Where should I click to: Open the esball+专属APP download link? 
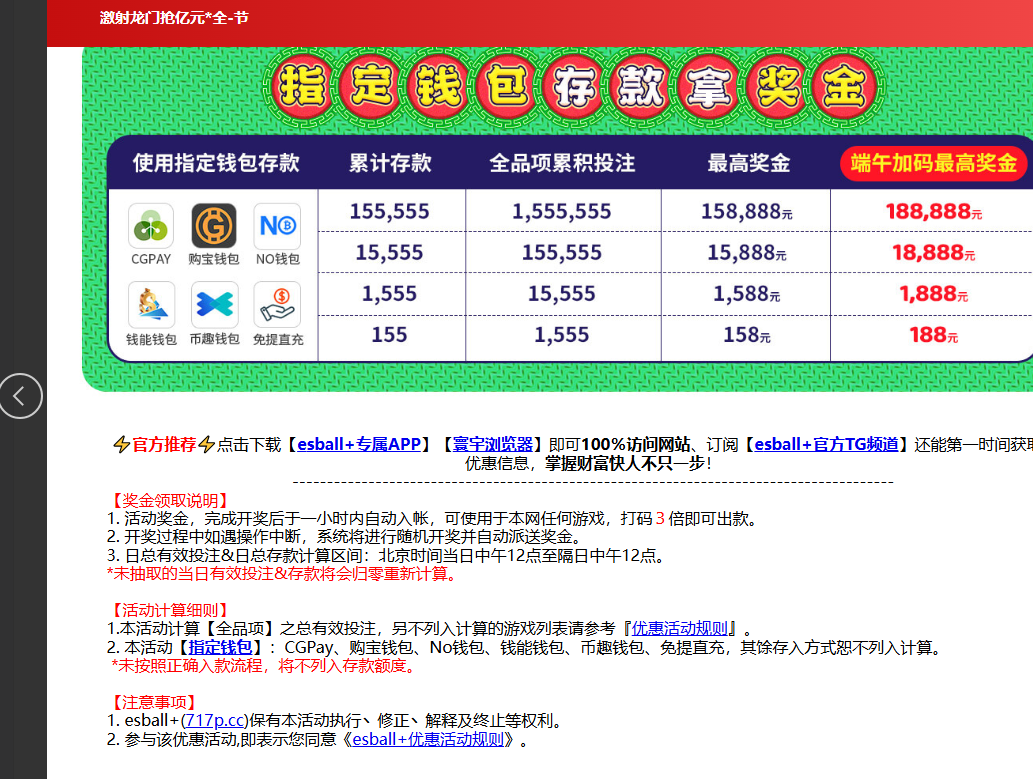pyautogui.click(x=359, y=444)
